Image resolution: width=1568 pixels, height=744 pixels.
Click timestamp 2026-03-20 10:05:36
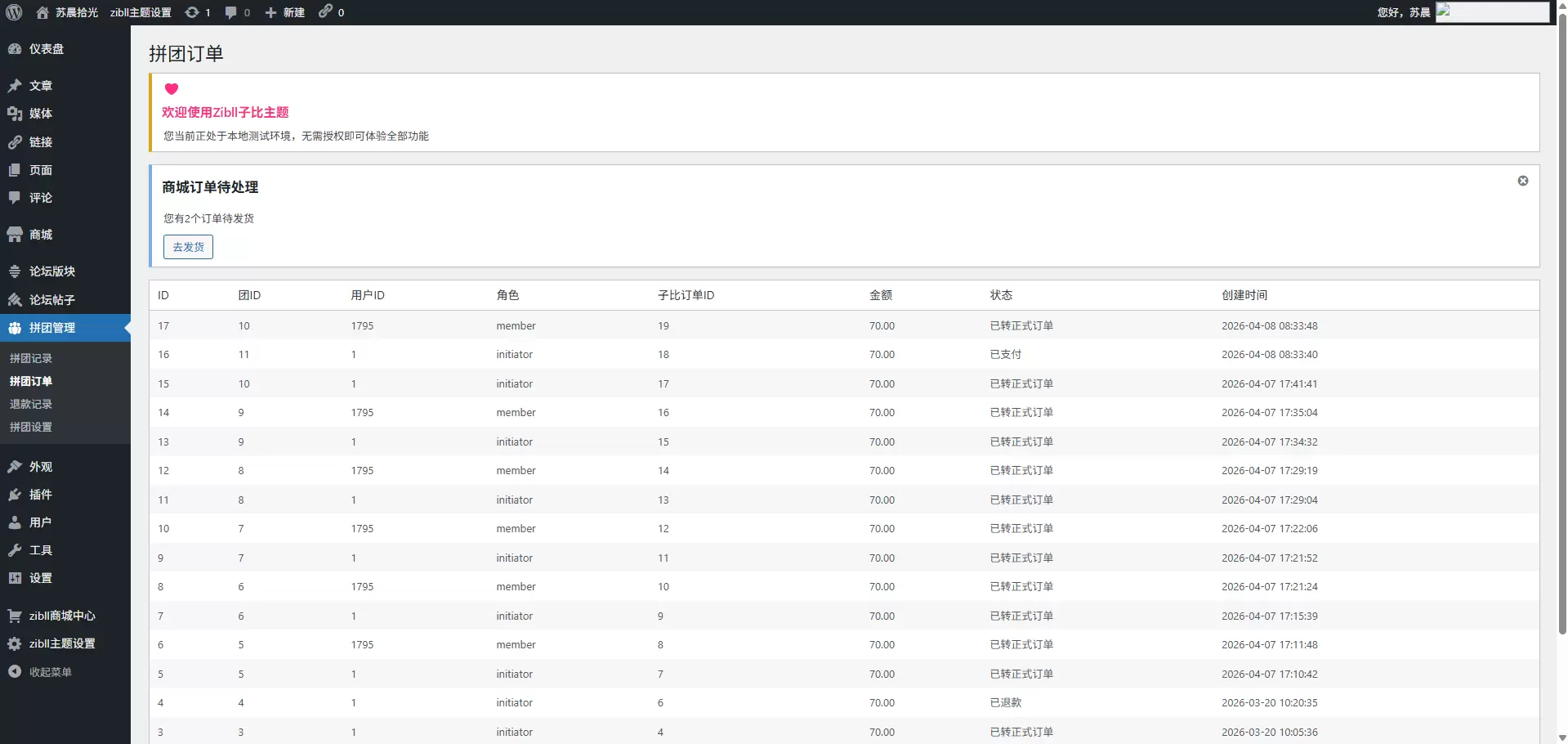(x=1270, y=733)
